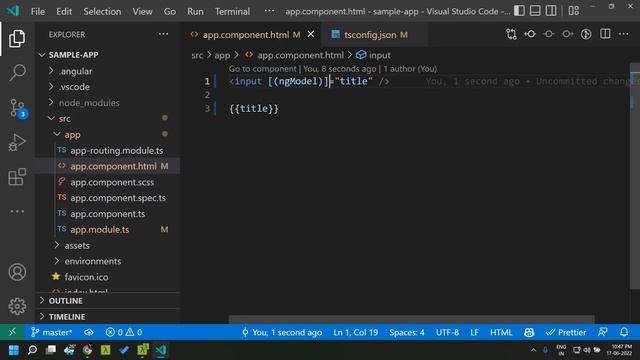
Task: Collapse the src folder
Action: coord(108,118)
